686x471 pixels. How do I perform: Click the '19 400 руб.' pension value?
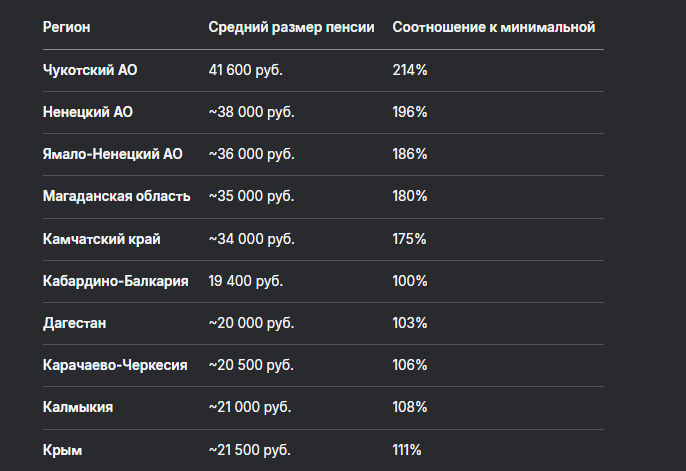(x=246, y=281)
